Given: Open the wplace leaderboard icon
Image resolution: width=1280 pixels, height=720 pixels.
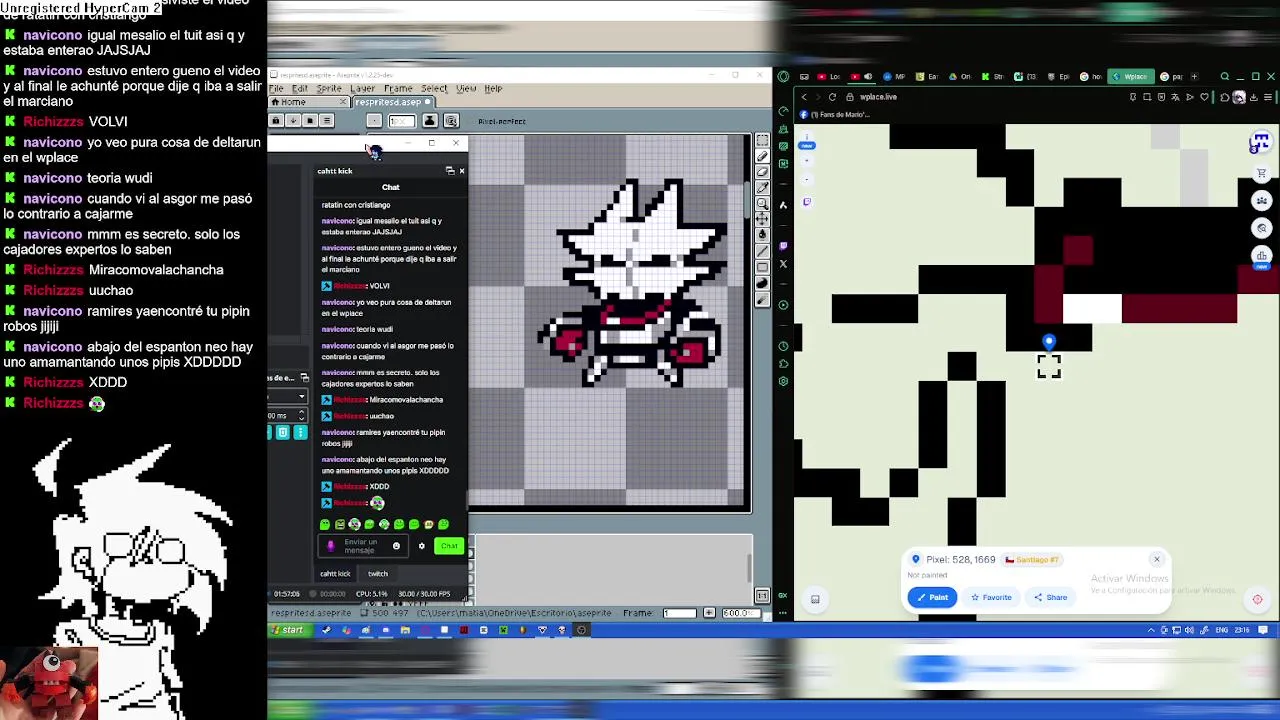Looking at the screenshot, I should pos(1262,257).
